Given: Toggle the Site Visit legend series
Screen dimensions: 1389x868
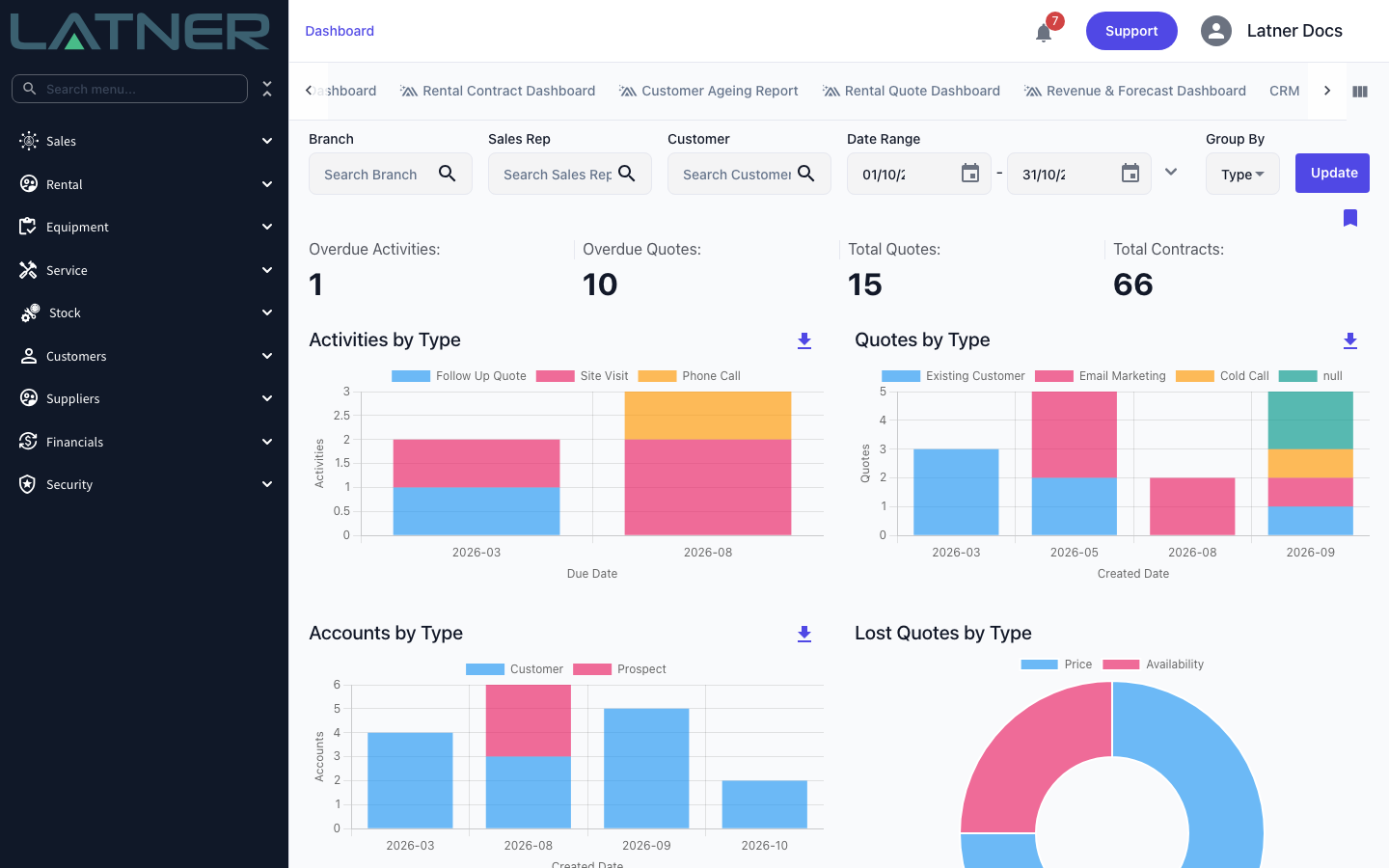Looking at the screenshot, I should pyautogui.click(x=583, y=376).
